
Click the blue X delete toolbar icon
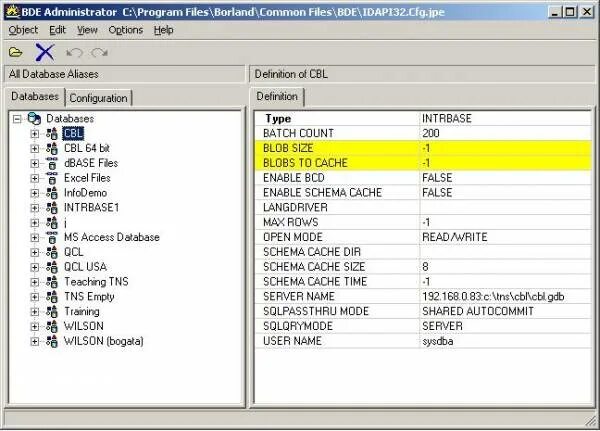pos(45,52)
